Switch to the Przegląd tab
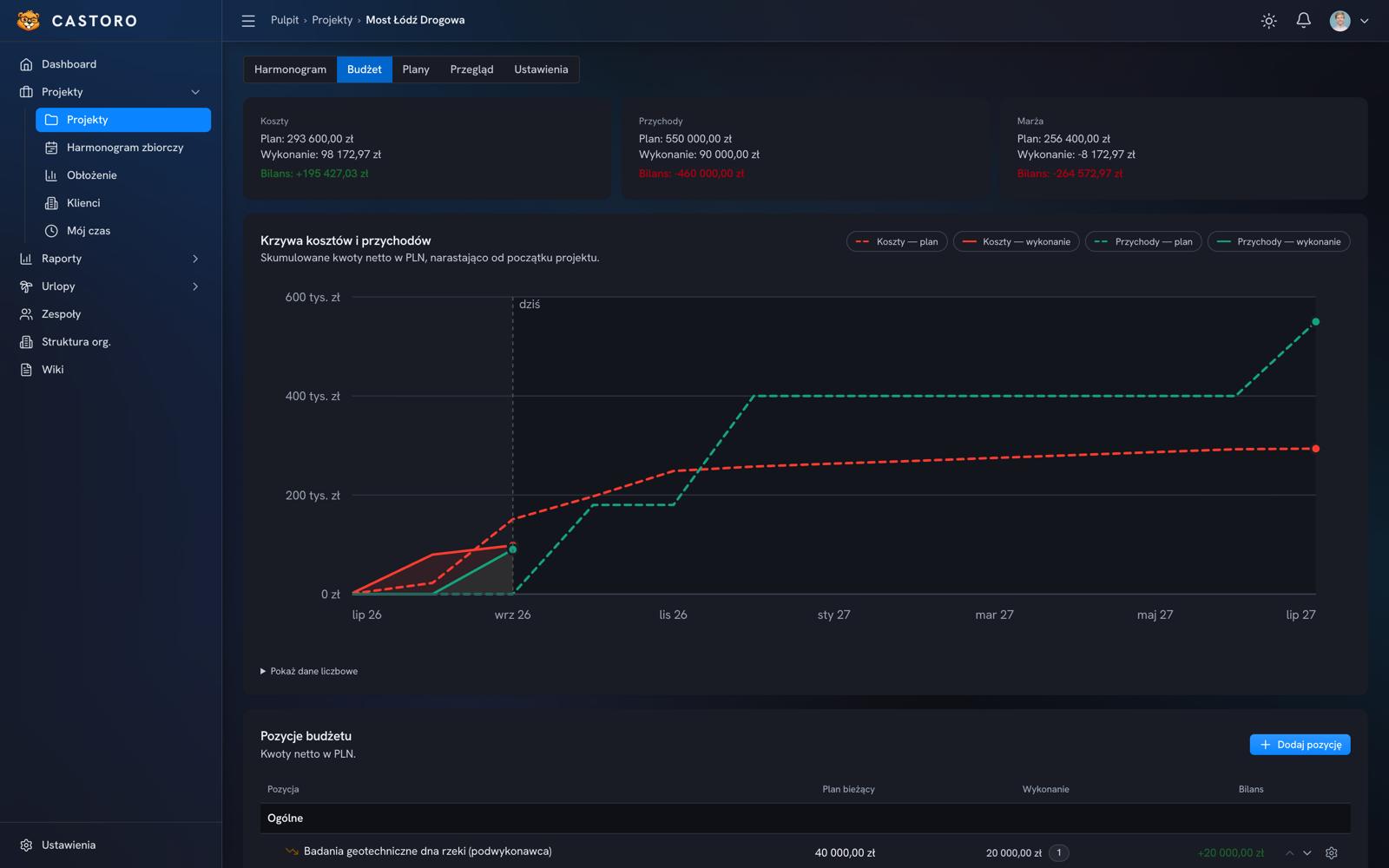Image resolution: width=1389 pixels, height=868 pixels. point(471,69)
